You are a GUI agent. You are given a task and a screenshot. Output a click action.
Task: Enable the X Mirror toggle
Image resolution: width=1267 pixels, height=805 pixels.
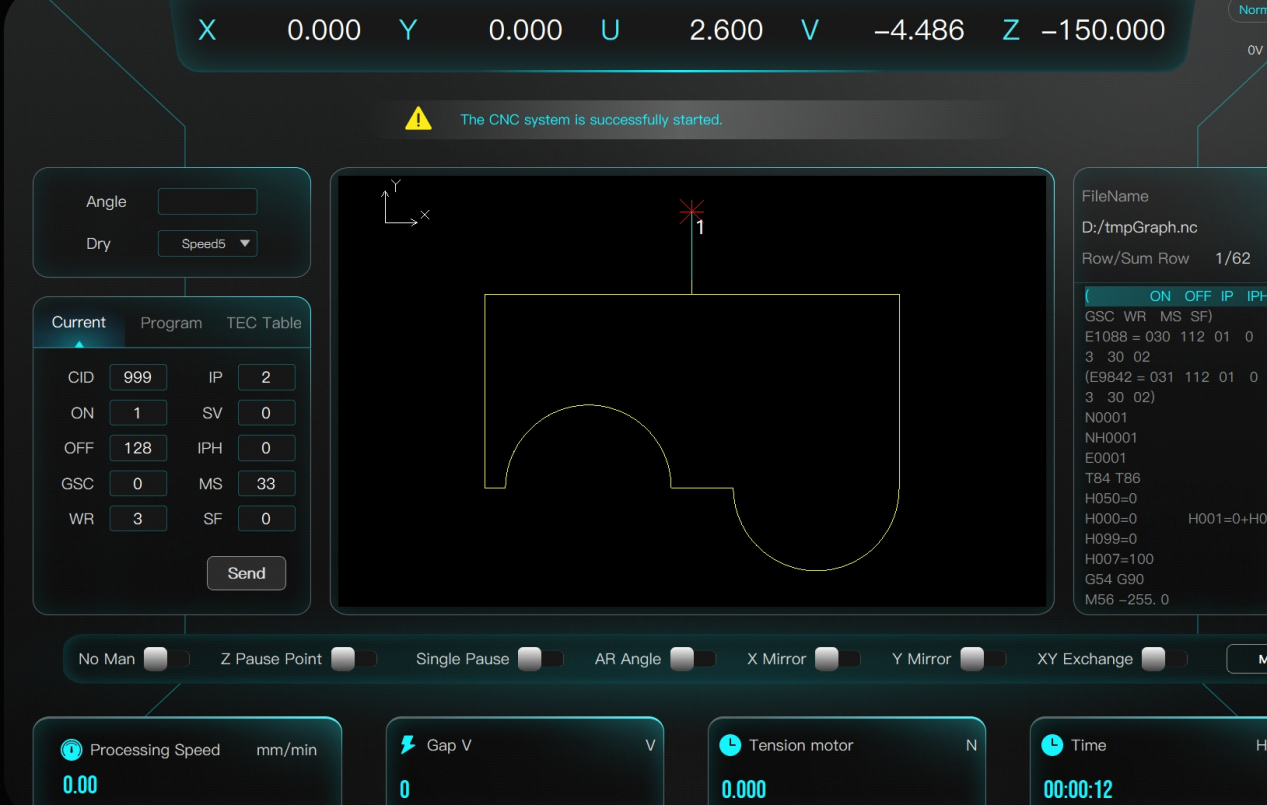click(x=837, y=659)
